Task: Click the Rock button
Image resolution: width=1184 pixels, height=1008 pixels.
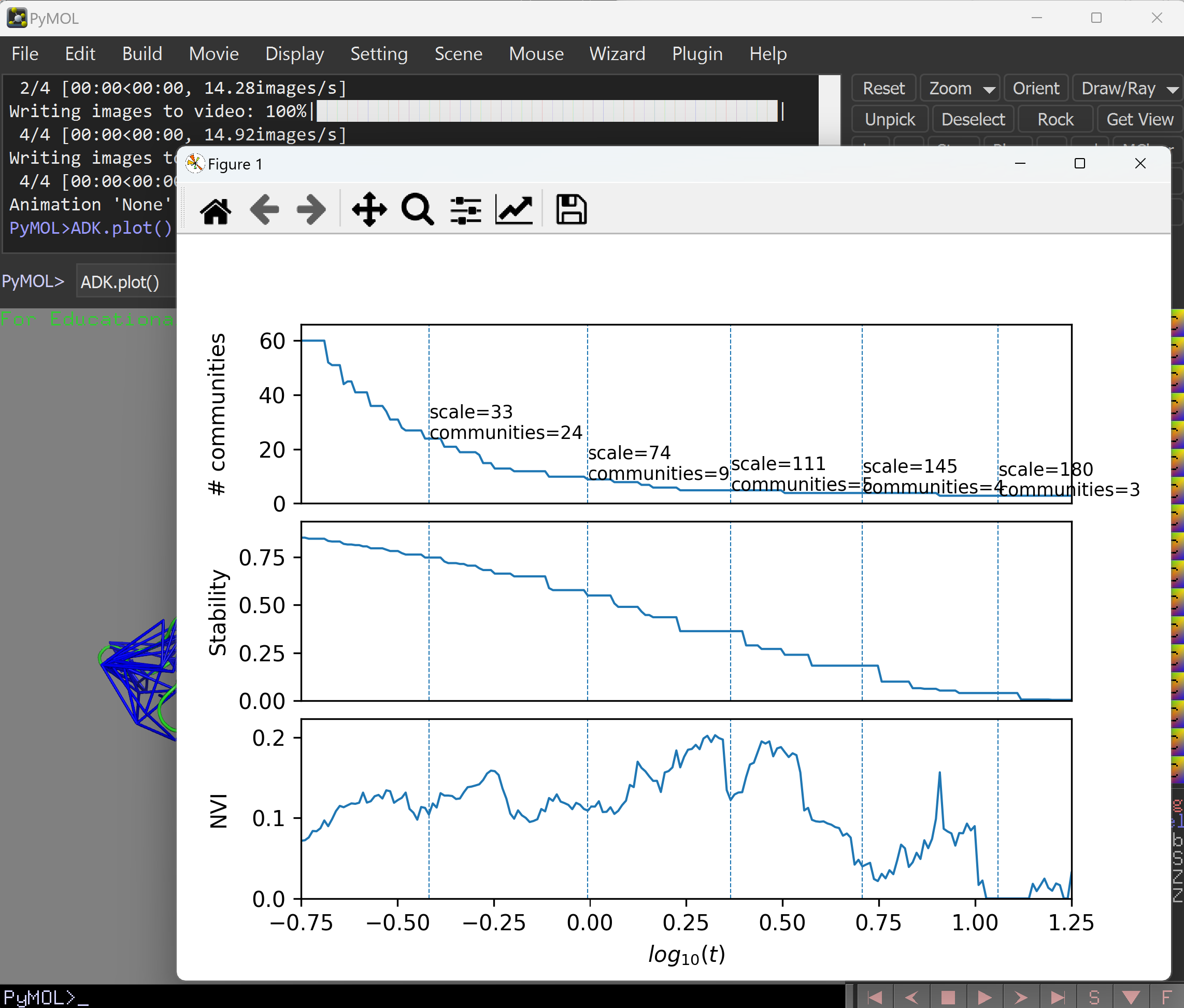Action: click(1055, 119)
